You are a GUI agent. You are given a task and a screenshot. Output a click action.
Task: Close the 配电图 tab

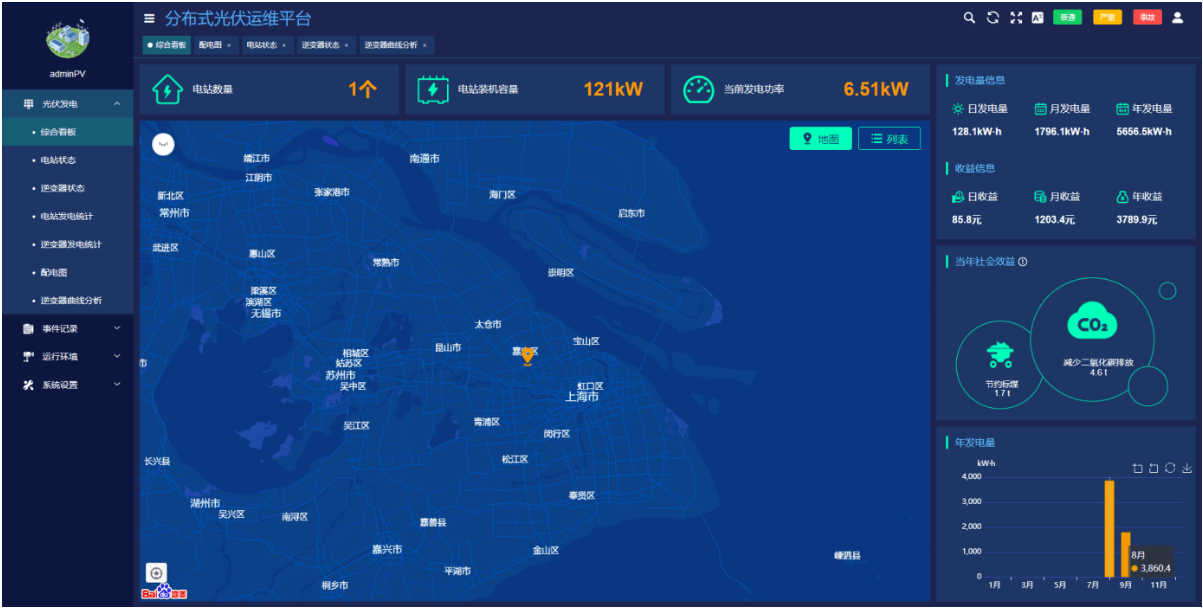pos(229,45)
